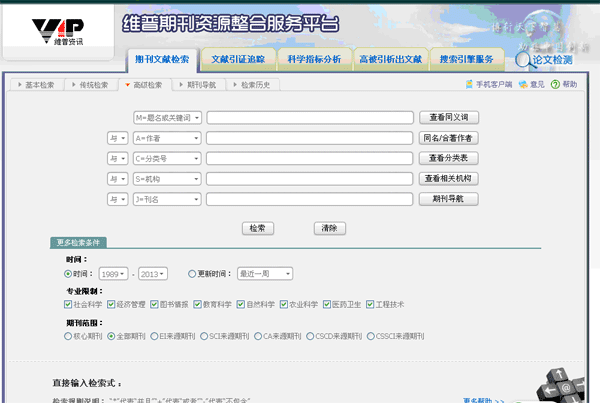This screenshot has width=600, height=403.
Task: Open the 更多帮助 link
Action: pyautogui.click(x=483, y=400)
